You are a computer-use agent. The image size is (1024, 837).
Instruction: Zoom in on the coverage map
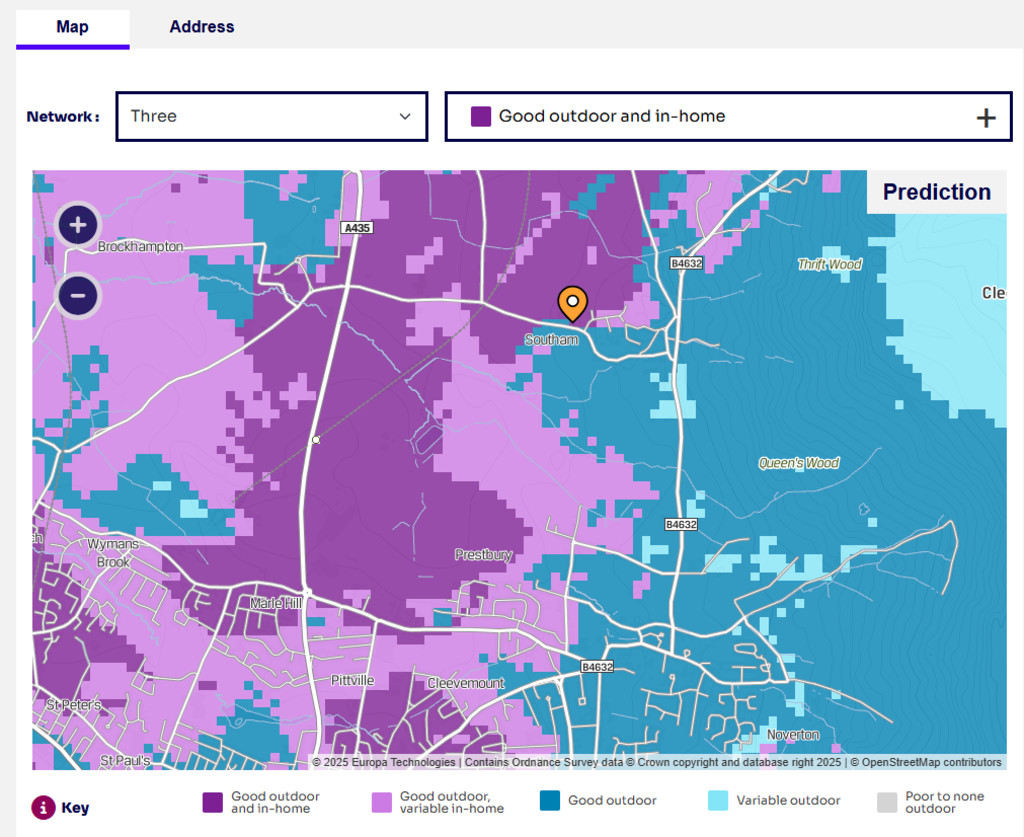(x=78, y=224)
